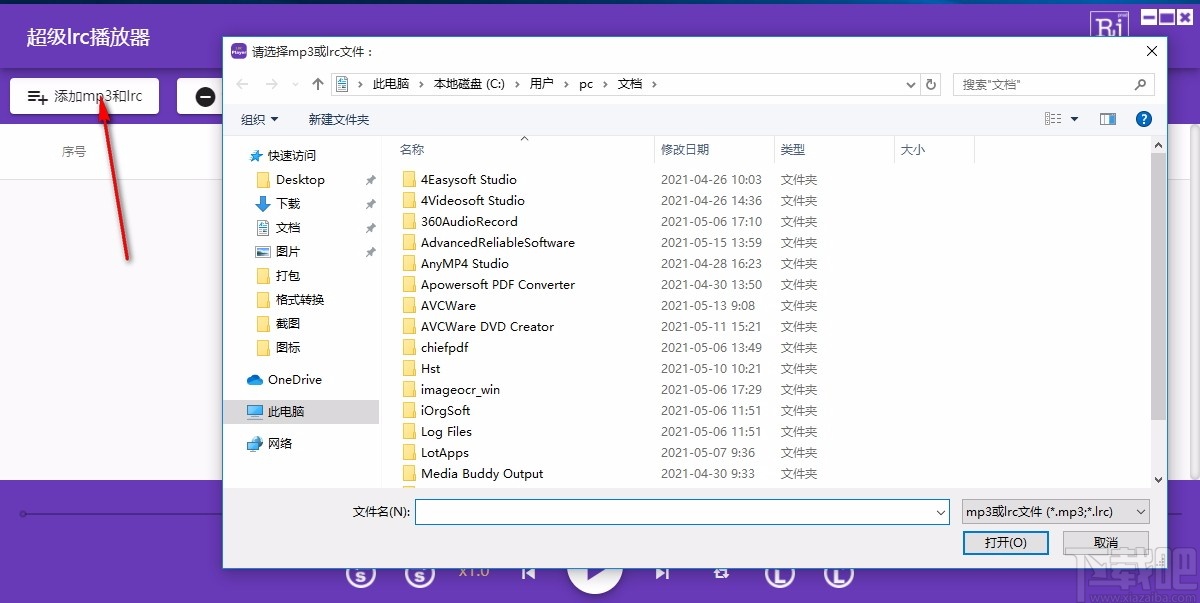Viewport: 1200px width, 603px height.
Task: Click the 添加mp3和lrc button
Action: pos(84,95)
